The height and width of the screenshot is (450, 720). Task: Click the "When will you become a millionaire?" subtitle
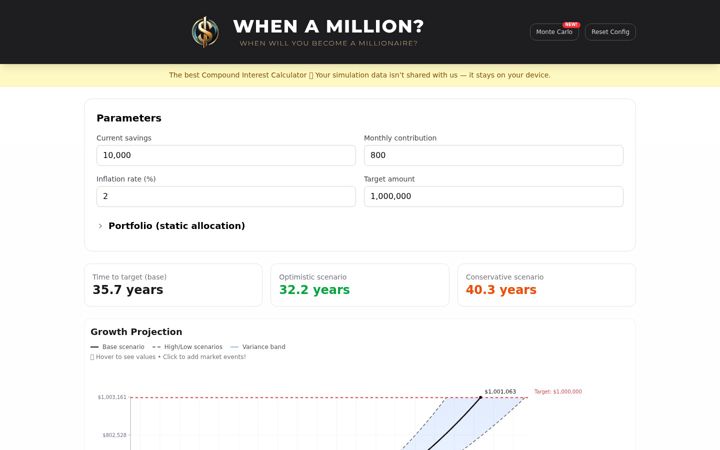pos(328,43)
